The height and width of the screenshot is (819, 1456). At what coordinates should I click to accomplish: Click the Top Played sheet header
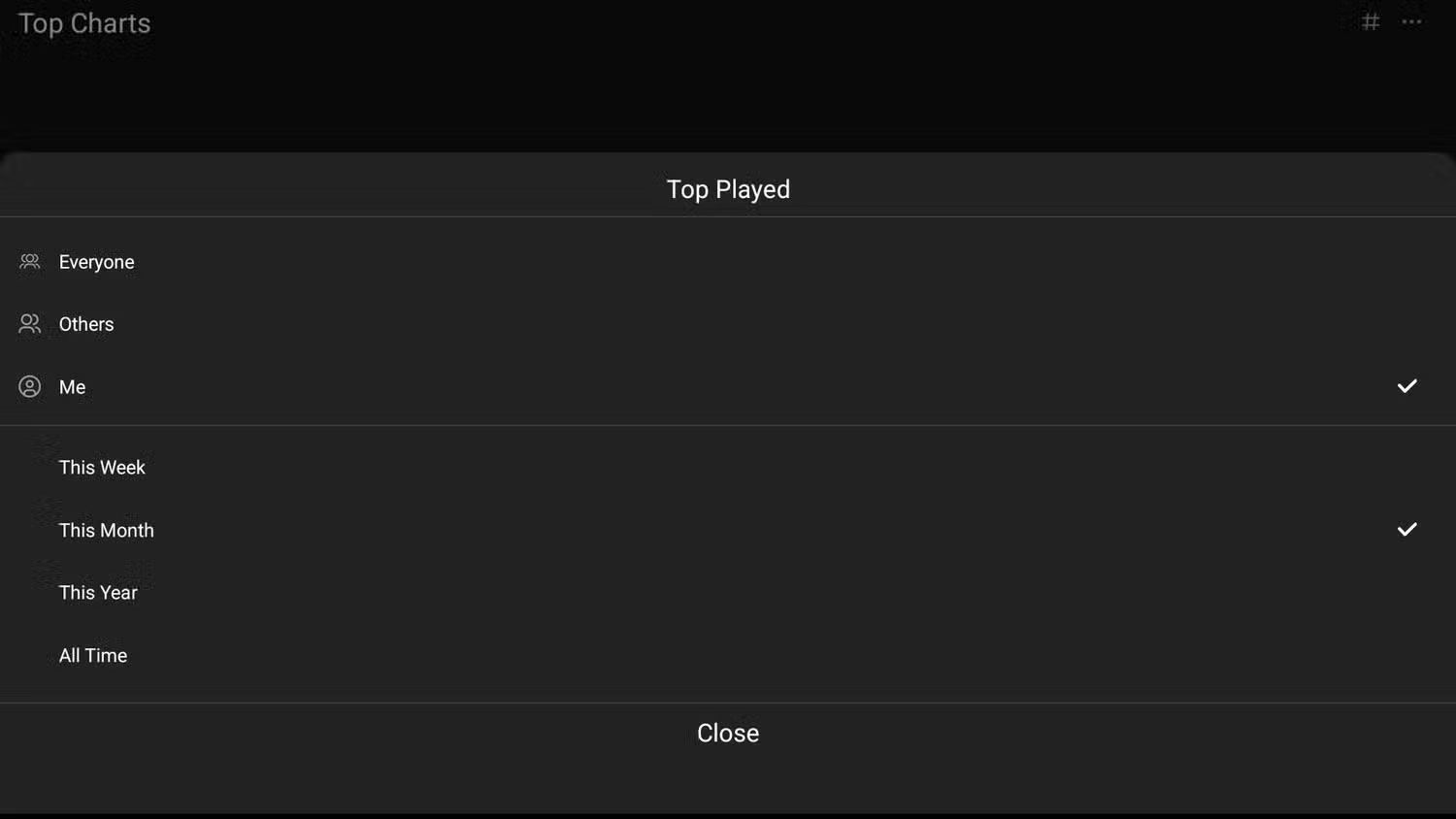point(728,189)
